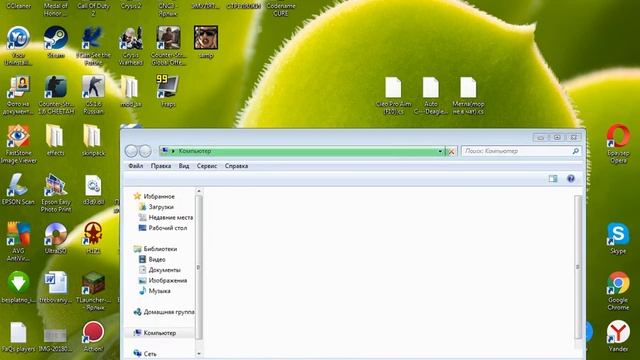Open the Вид menu
Image resolution: width=640 pixels, height=360 pixels.
coord(184,166)
